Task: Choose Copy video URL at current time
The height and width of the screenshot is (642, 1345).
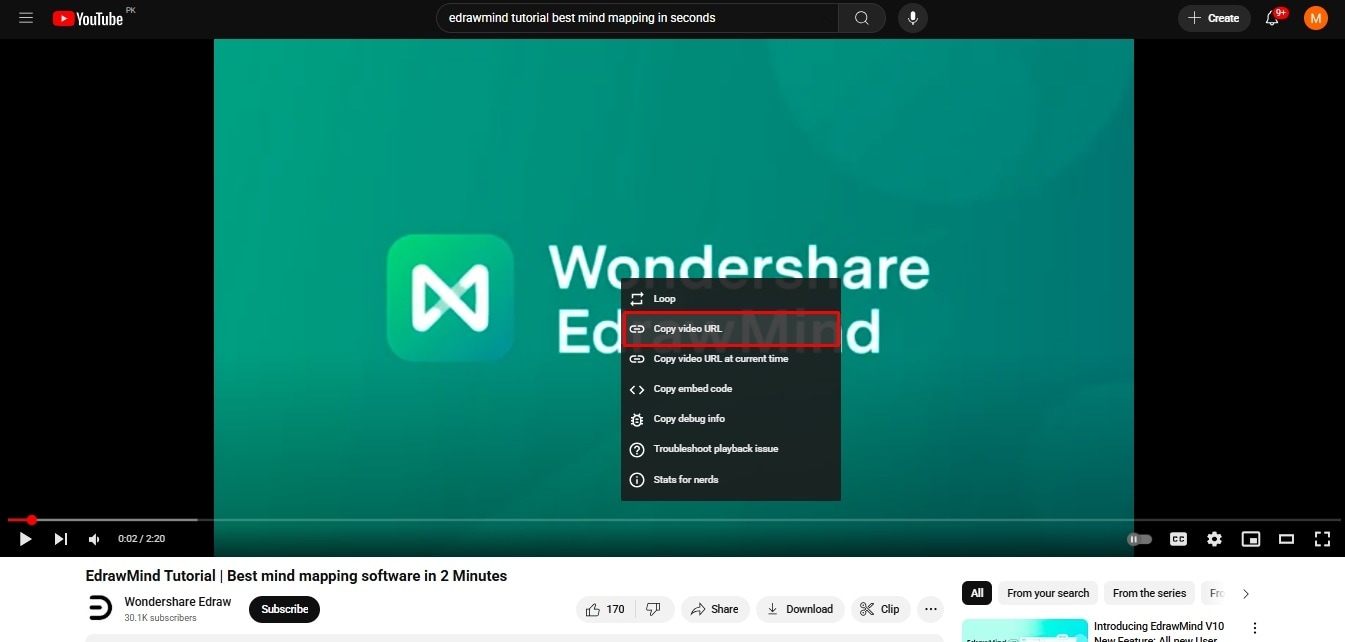Action: tap(731, 359)
